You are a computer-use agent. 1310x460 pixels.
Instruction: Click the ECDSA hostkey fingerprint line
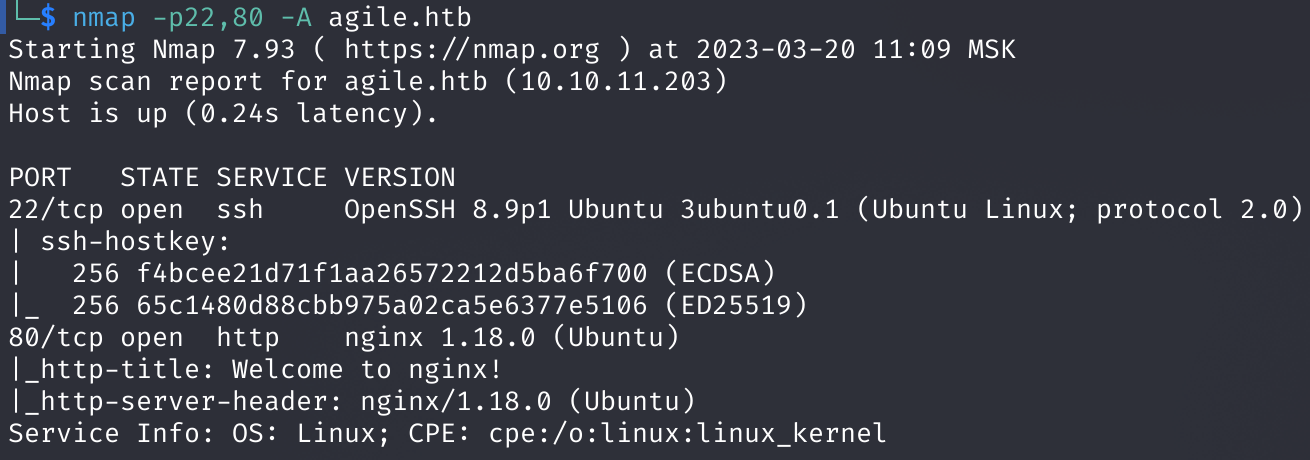tap(392, 273)
